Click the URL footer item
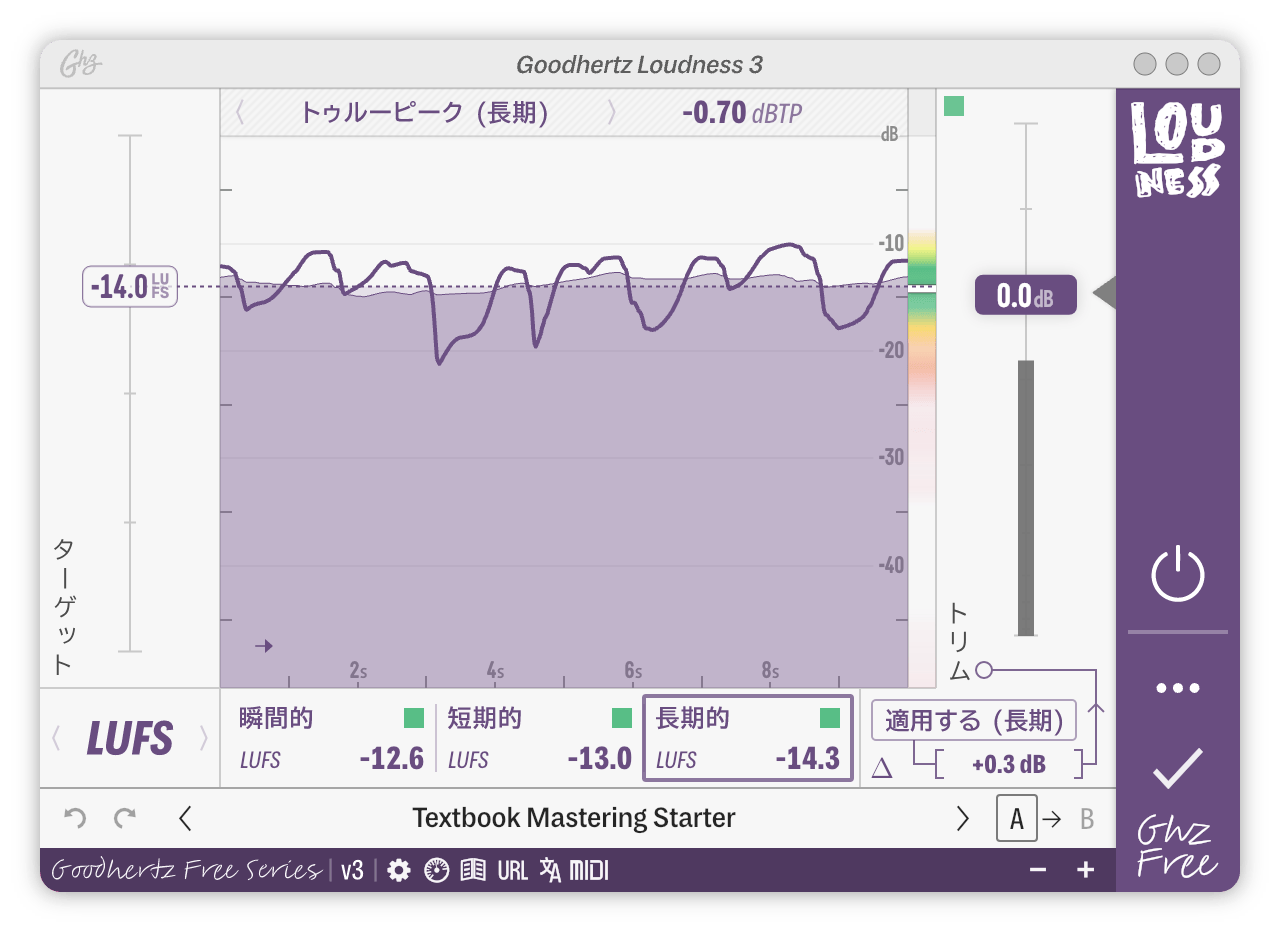Viewport: 1280px width, 932px height. [x=512, y=871]
